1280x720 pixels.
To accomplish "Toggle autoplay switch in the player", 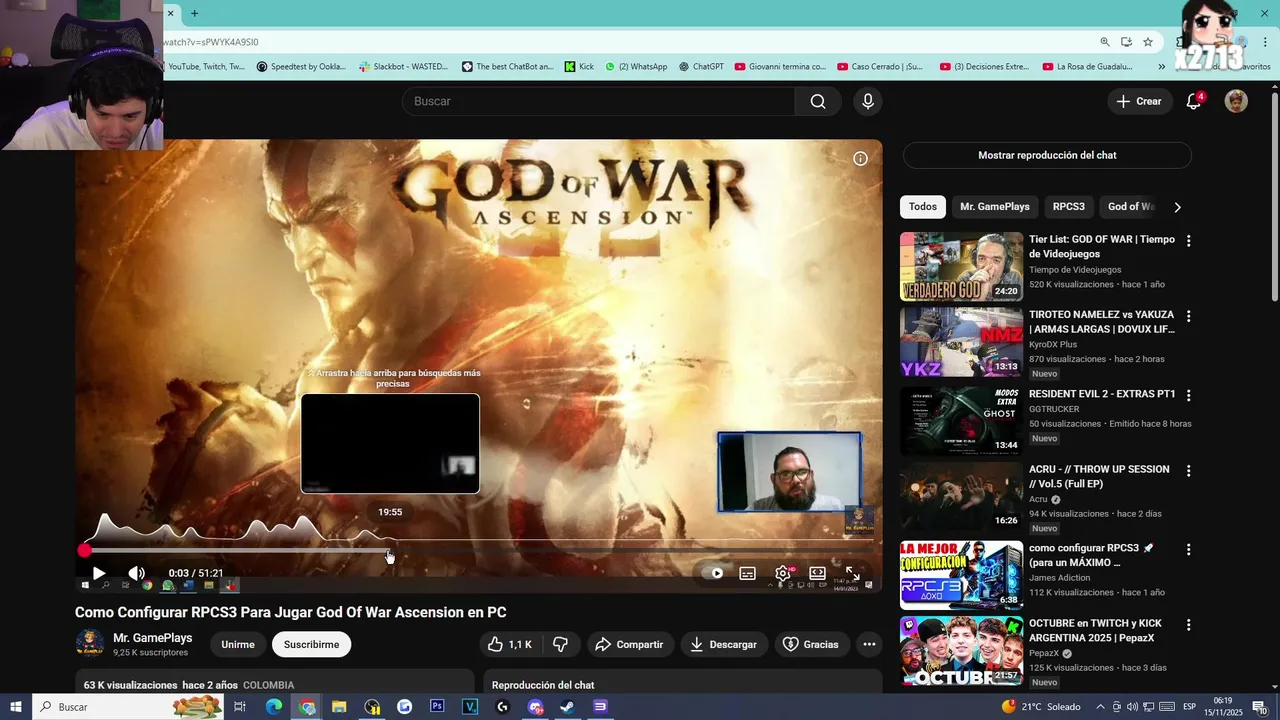I will tap(712, 573).
